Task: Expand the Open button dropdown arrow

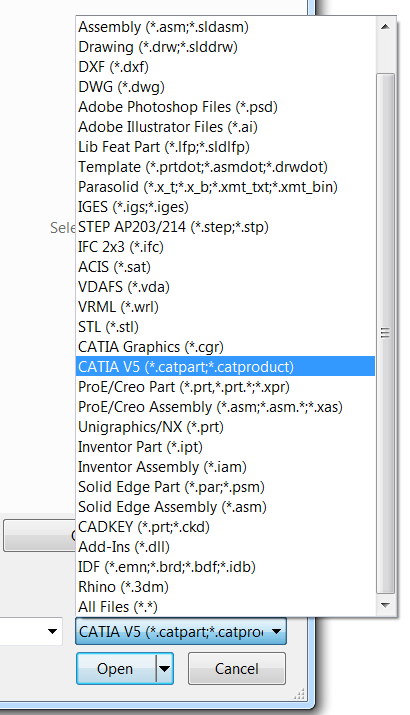Action: coord(165,669)
